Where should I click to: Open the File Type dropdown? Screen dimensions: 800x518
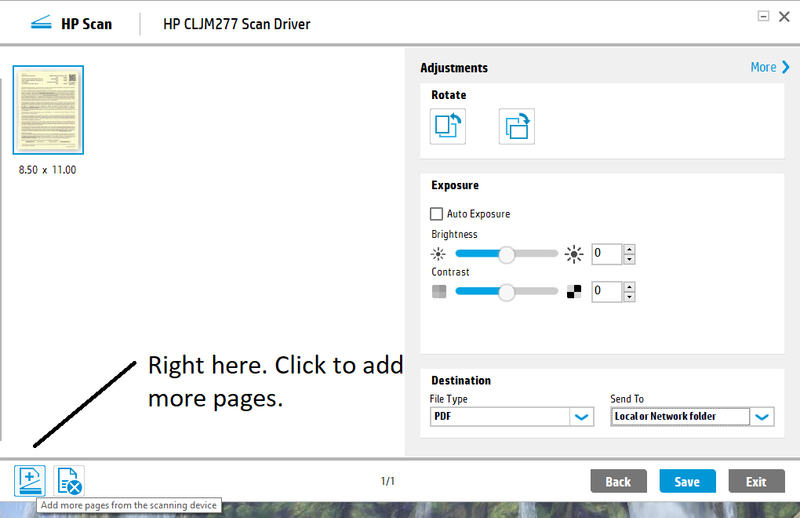pyautogui.click(x=582, y=417)
